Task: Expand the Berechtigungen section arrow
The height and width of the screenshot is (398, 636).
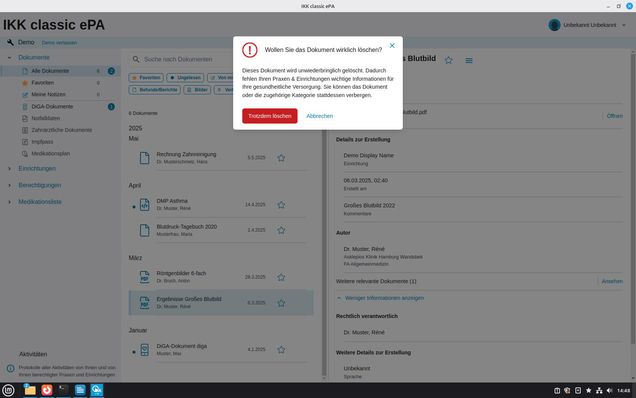Action: [10, 185]
